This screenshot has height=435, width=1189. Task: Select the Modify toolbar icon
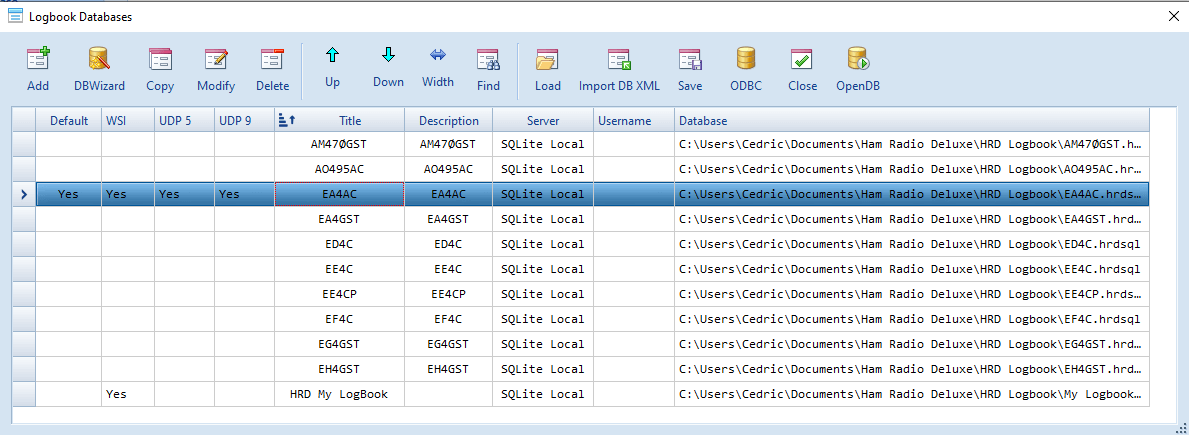click(216, 60)
